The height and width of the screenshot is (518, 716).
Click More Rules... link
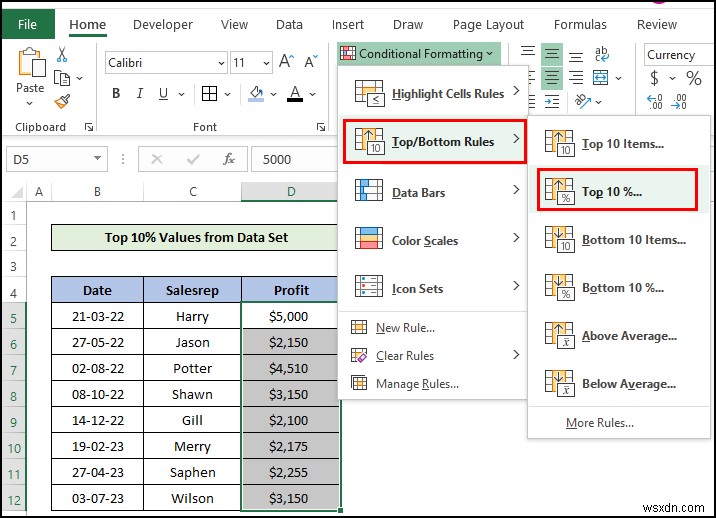[600, 423]
